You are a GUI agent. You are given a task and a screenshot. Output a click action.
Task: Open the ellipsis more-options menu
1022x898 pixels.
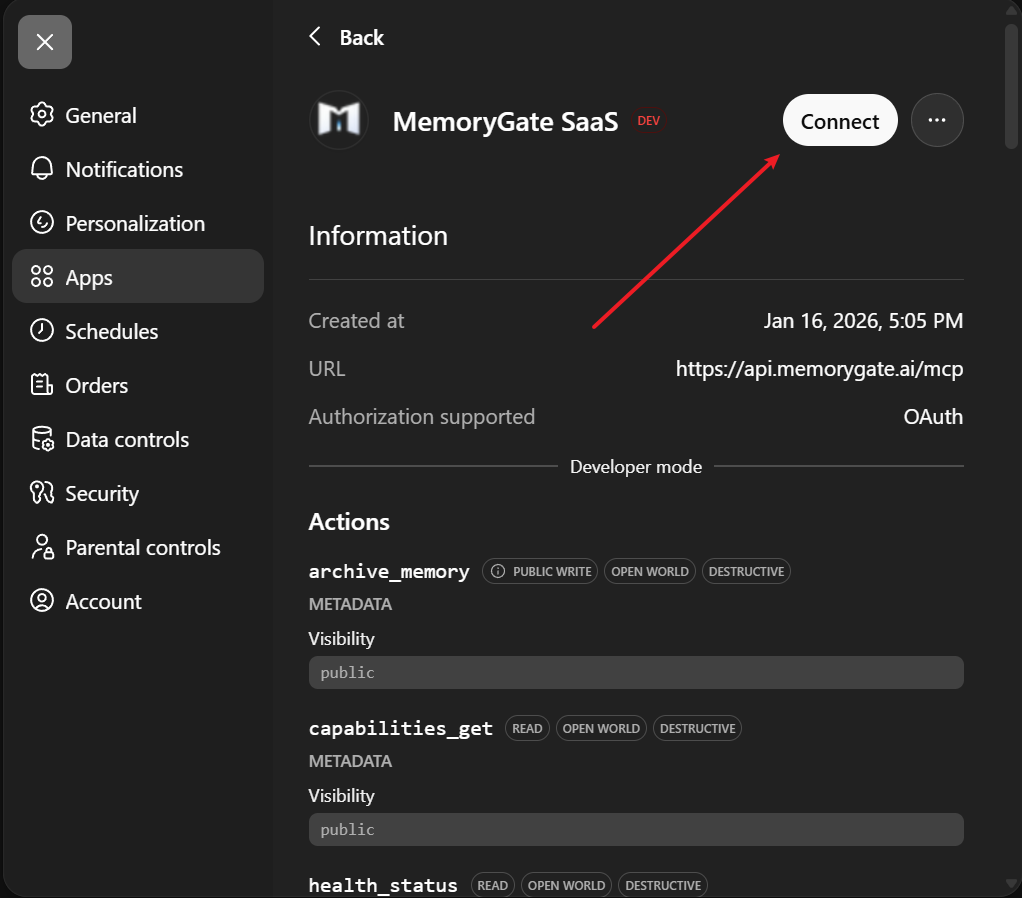(x=937, y=119)
